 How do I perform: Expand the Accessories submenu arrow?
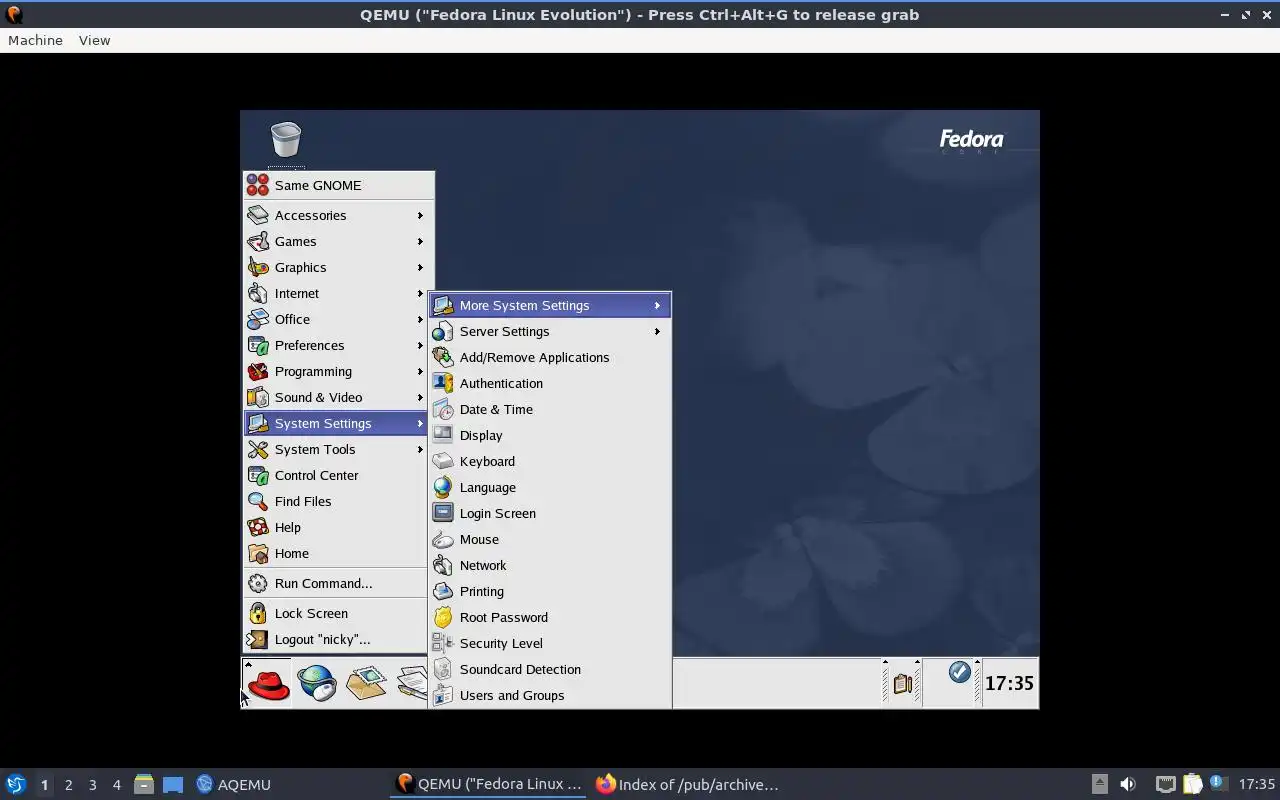(420, 215)
